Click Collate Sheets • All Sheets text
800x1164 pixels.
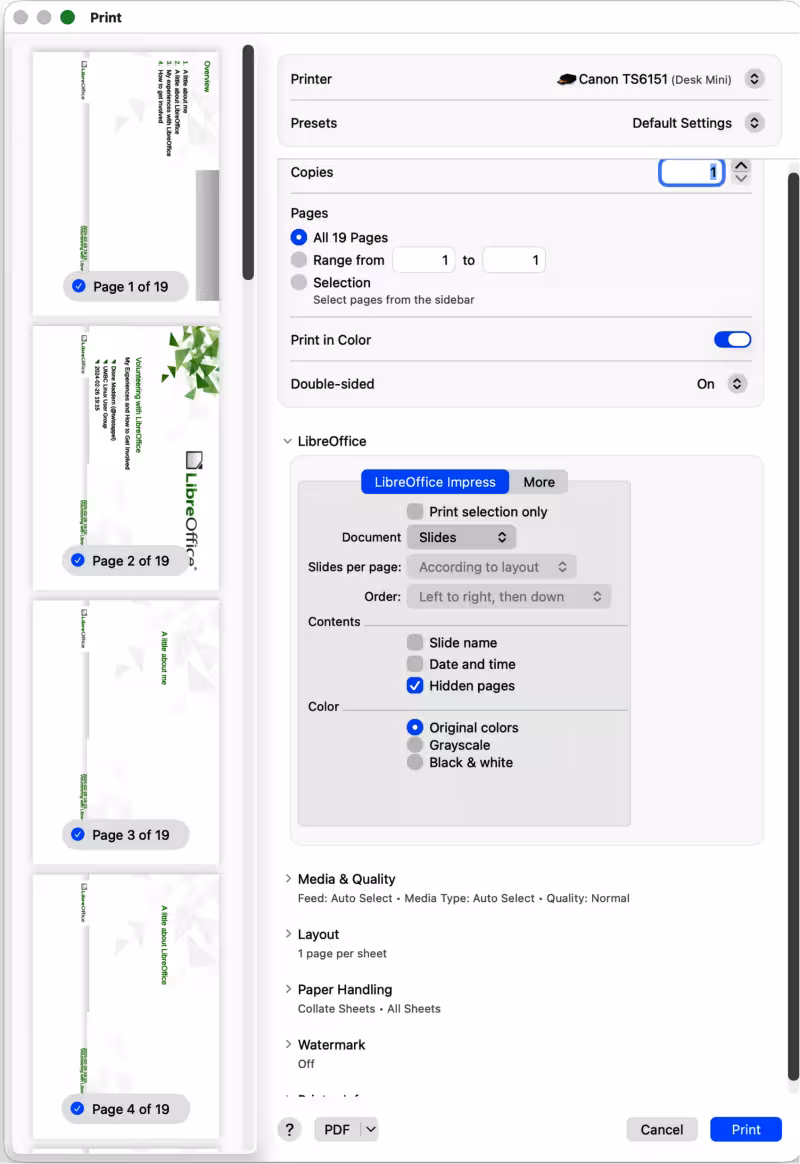pos(369,1008)
